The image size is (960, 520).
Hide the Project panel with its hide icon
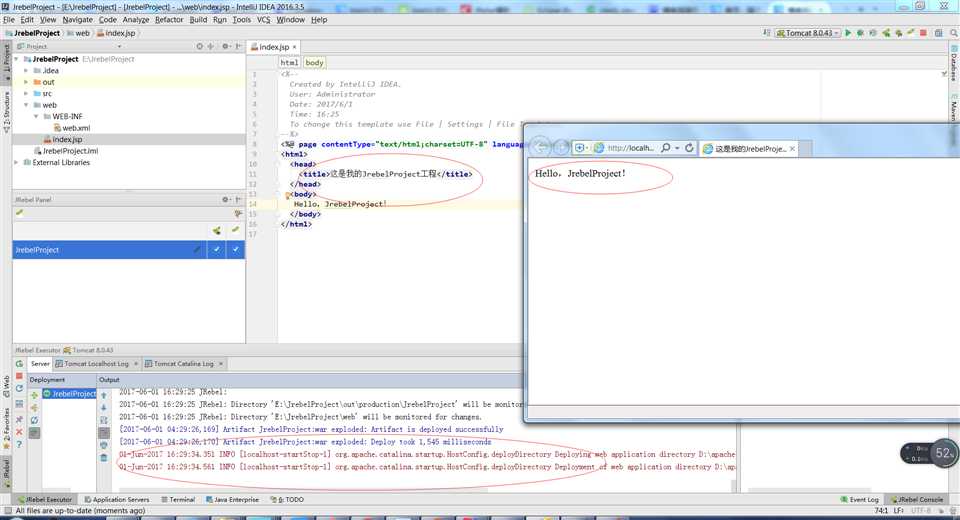pos(238,47)
